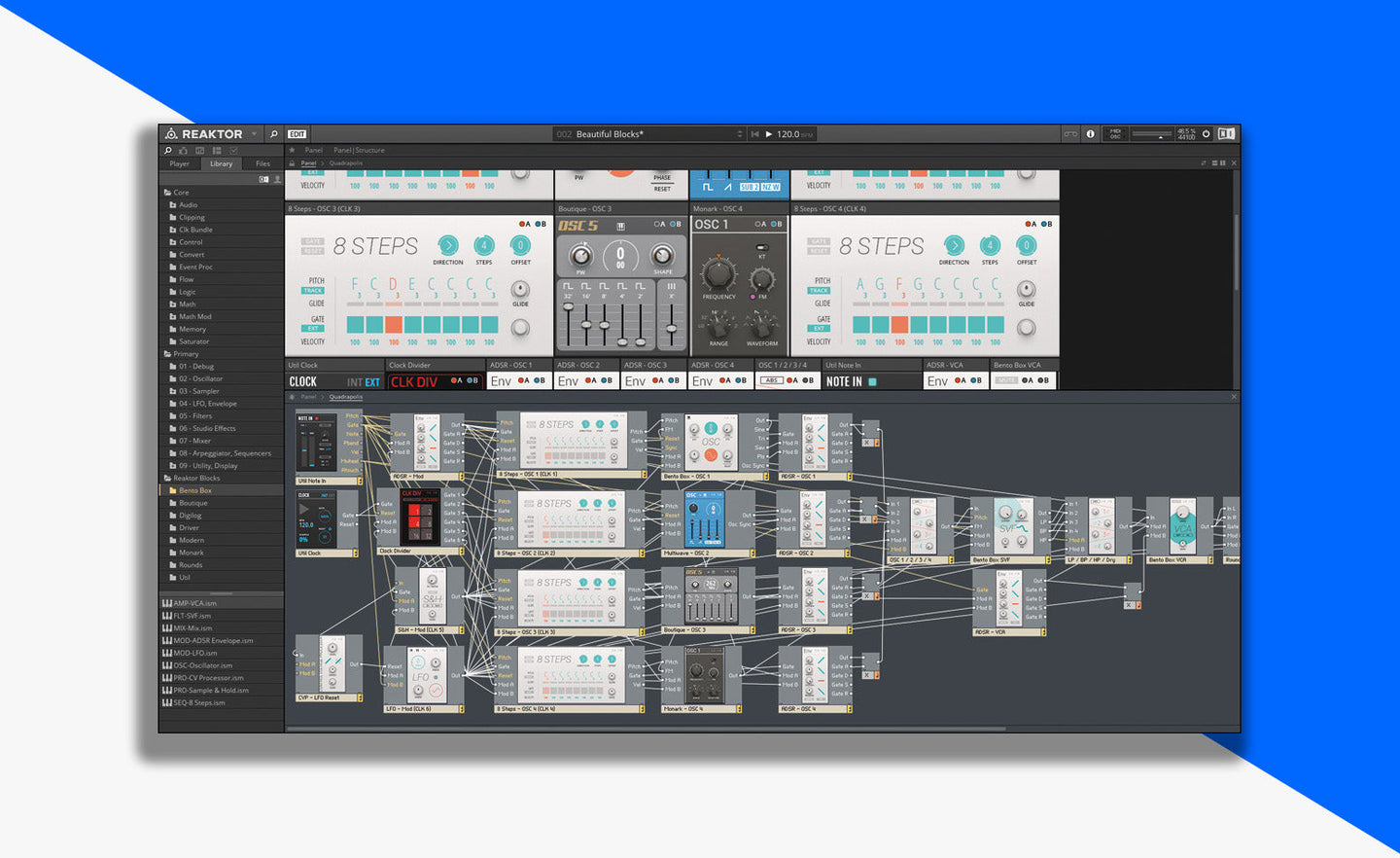Click the structure view horizontal scrollbar
1400x858 pixels.
click(647, 729)
